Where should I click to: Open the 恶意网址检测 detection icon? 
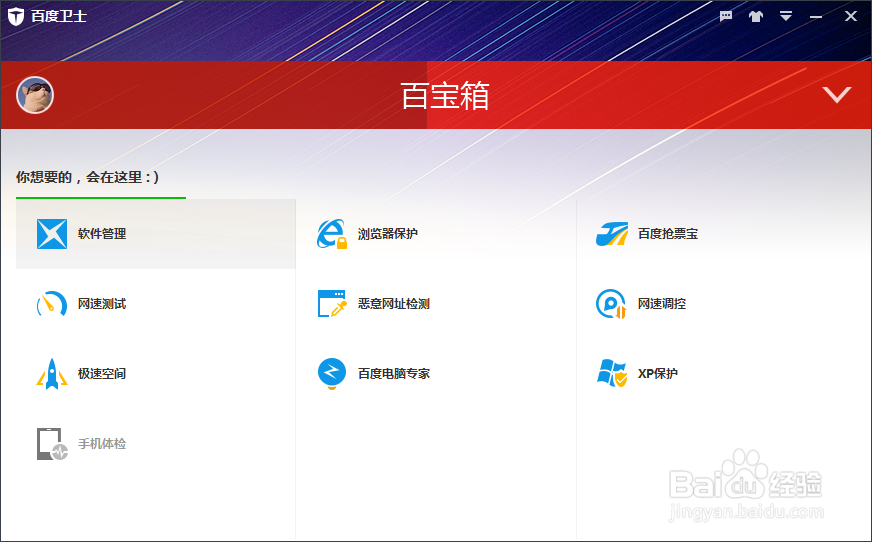click(x=332, y=304)
